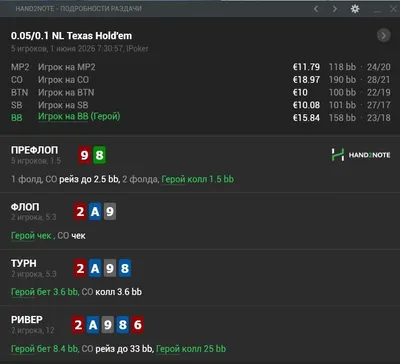Screen dimensions: 400x364
Task: Click the '0.05/0.1 NL Texas Hold'em' title
Action: (x=71, y=36)
